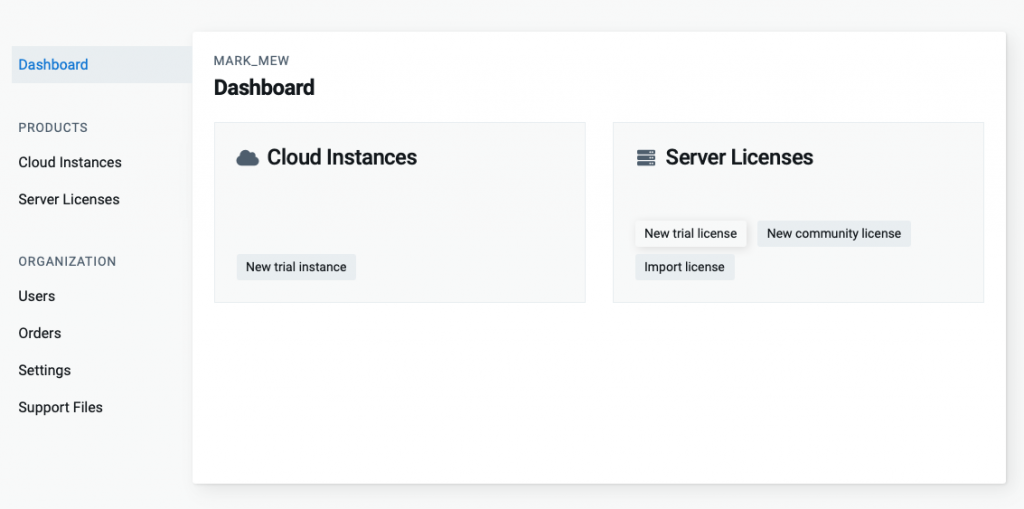Create a New community license
The height and width of the screenshot is (509, 1024).
coord(834,234)
